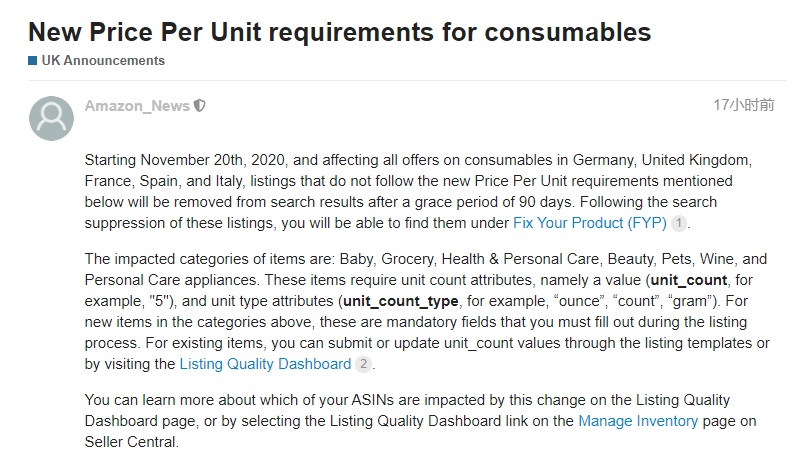Open the Amazon_News avatar profile picture
This screenshot has height=470, width=797.
pyautogui.click(x=51, y=118)
